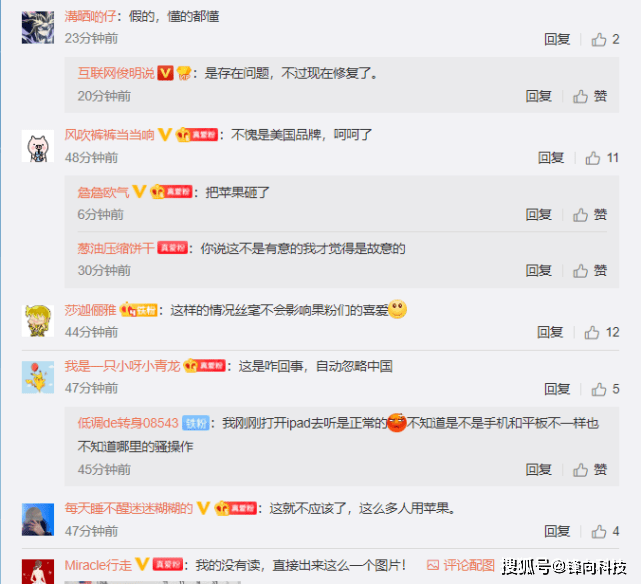Viewport: 641px width, 584px height.
Task: Like the 6分钟前 reply 把苹果砸了
Action: pos(590,215)
